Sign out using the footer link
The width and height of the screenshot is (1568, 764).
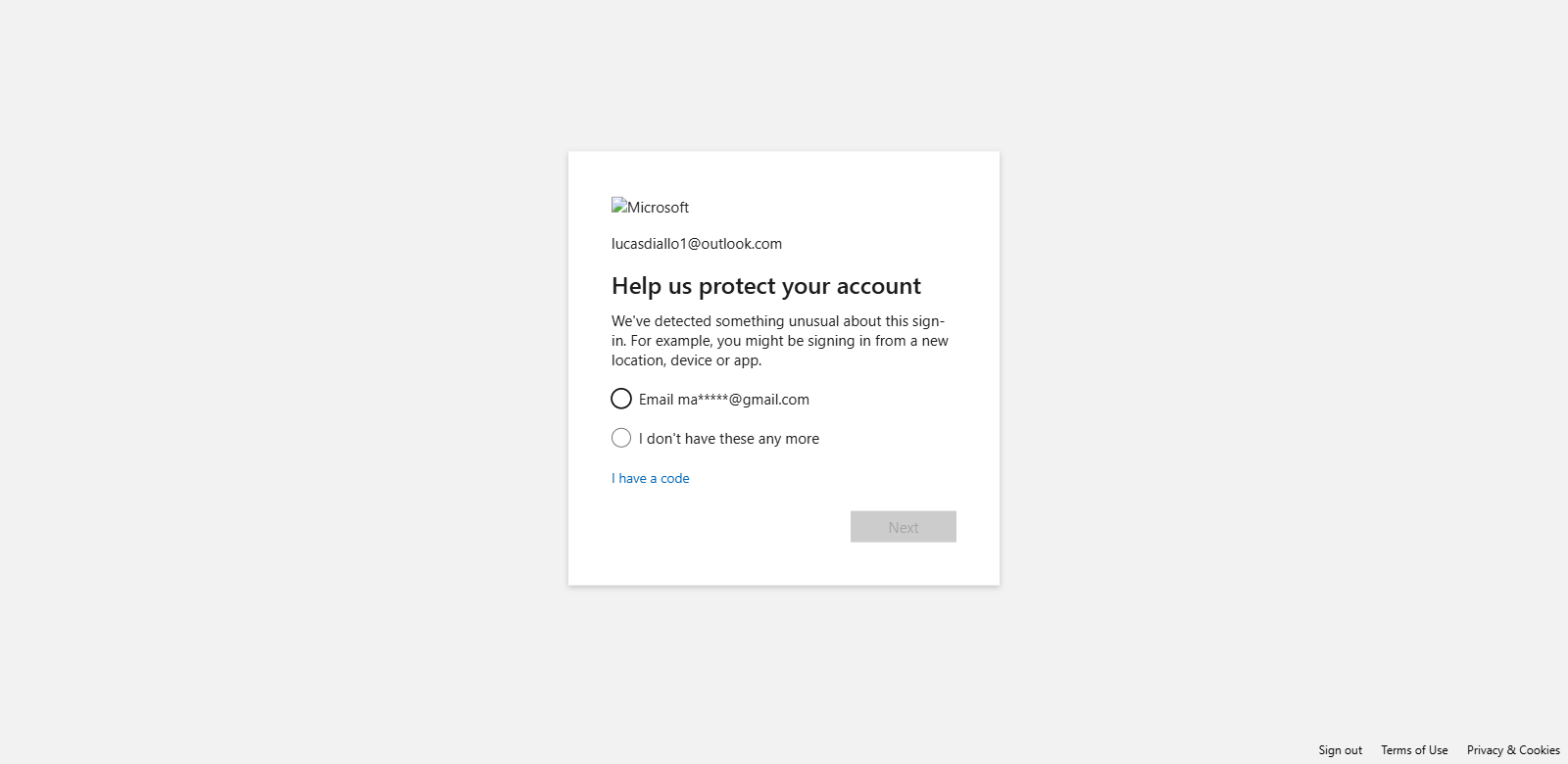(x=1340, y=750)
